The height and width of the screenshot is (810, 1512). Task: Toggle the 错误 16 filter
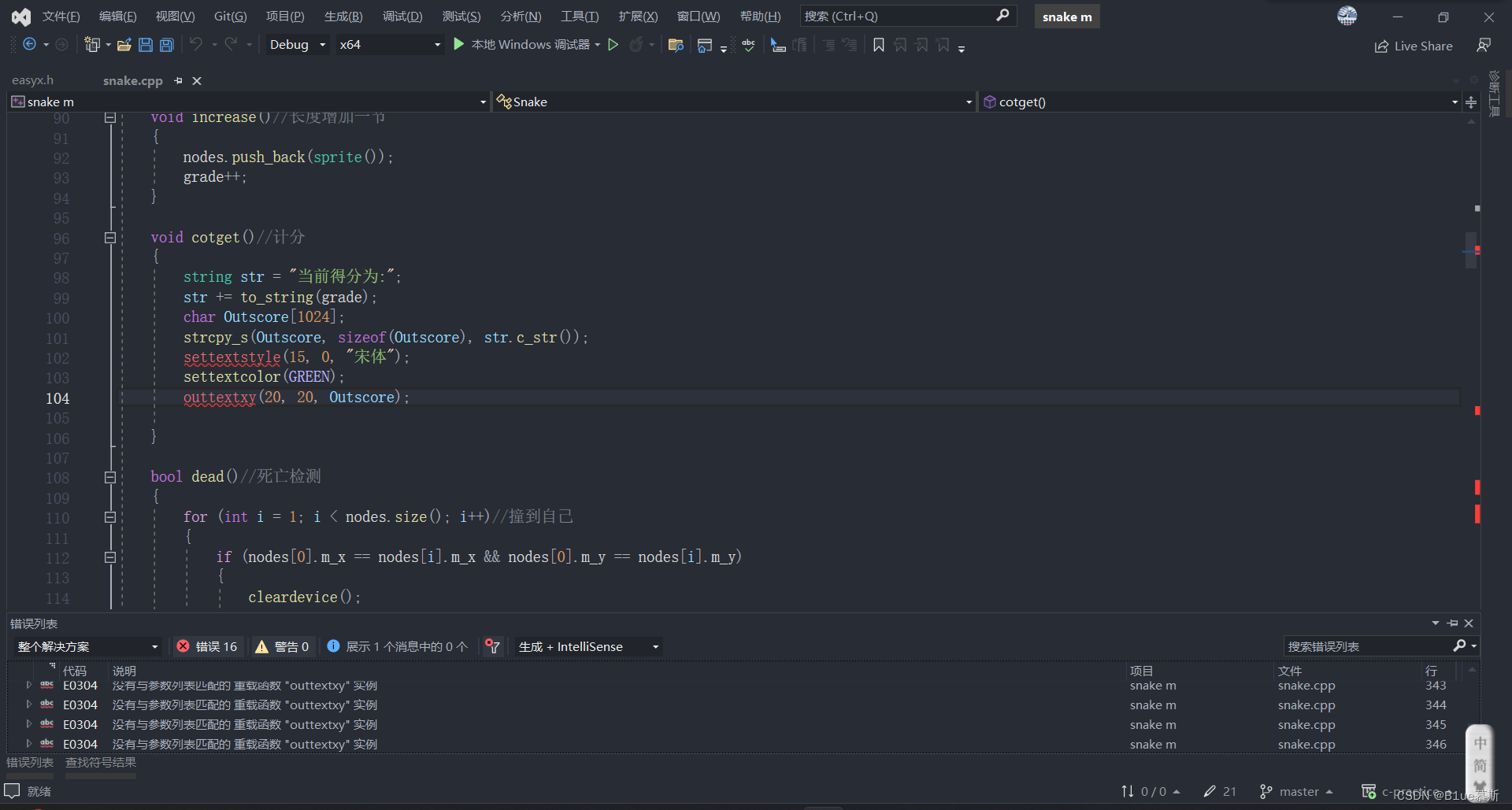pos(208,646)
